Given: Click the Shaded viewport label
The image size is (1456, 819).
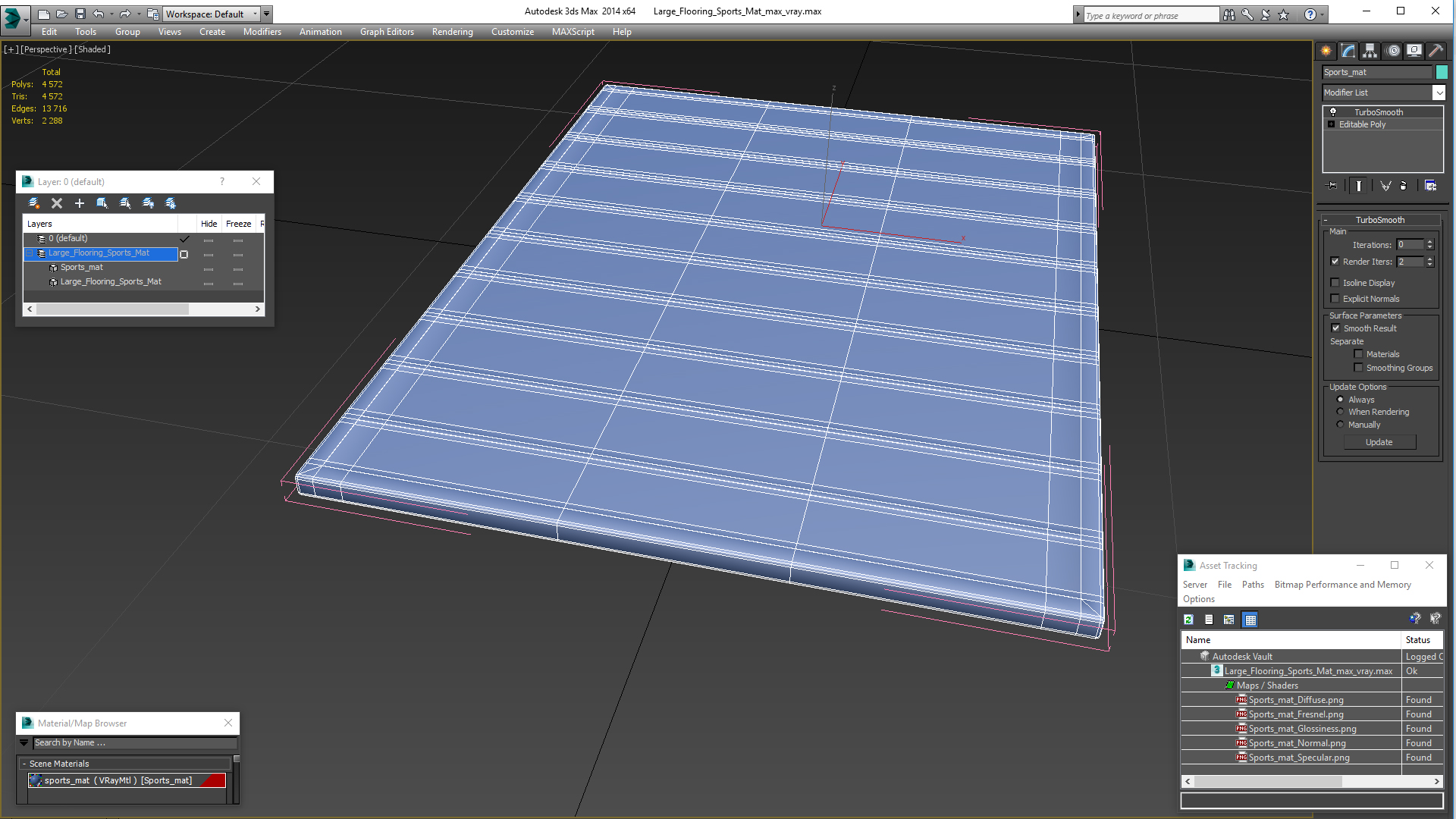Looking at the screenshot, I should coord(93,49).
